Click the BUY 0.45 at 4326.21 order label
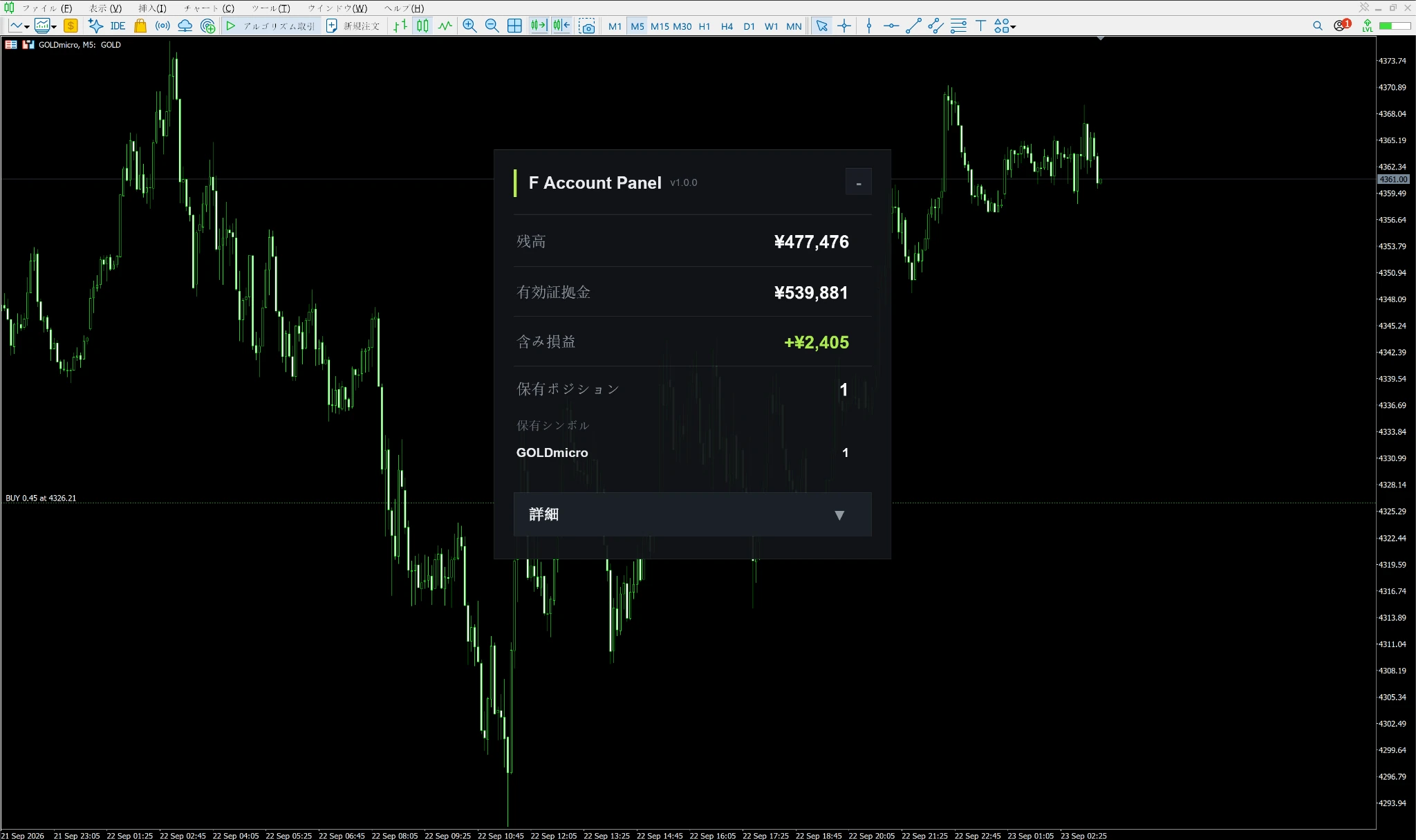Image resolution: width=1416 pixels, height=840 pixels. tap(41, 498)
